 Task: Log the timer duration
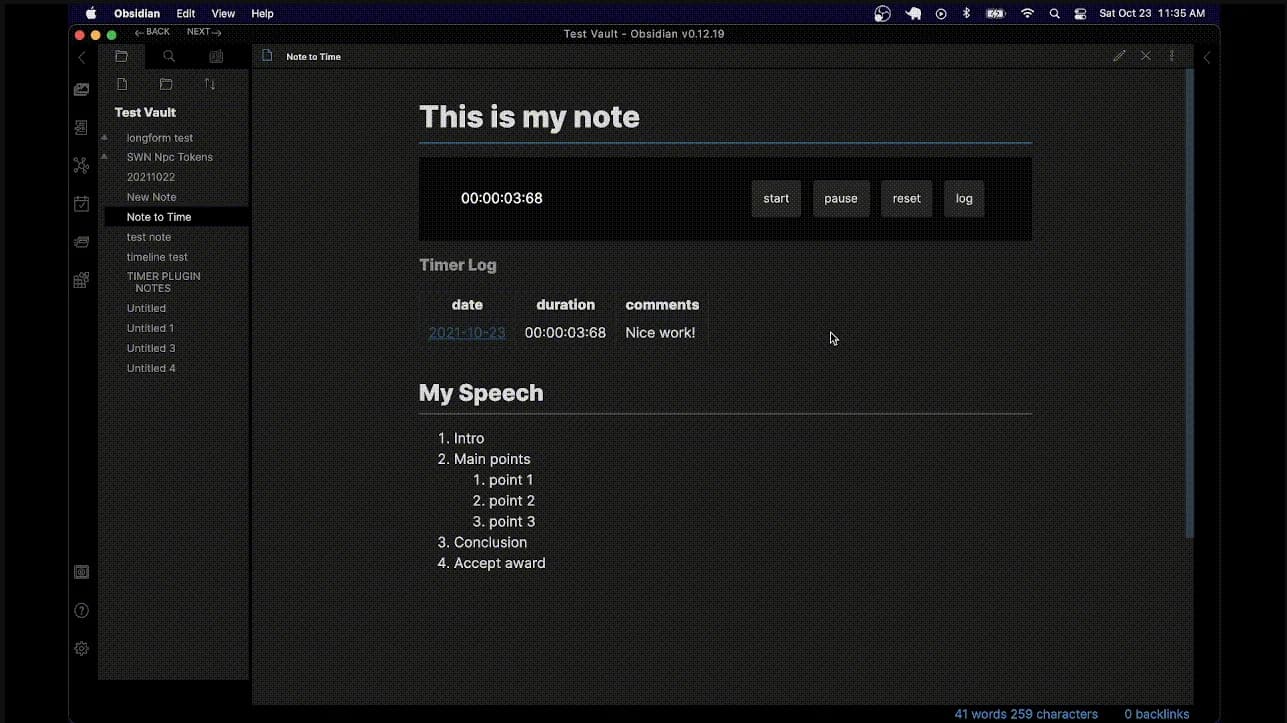tap(964, 198)
